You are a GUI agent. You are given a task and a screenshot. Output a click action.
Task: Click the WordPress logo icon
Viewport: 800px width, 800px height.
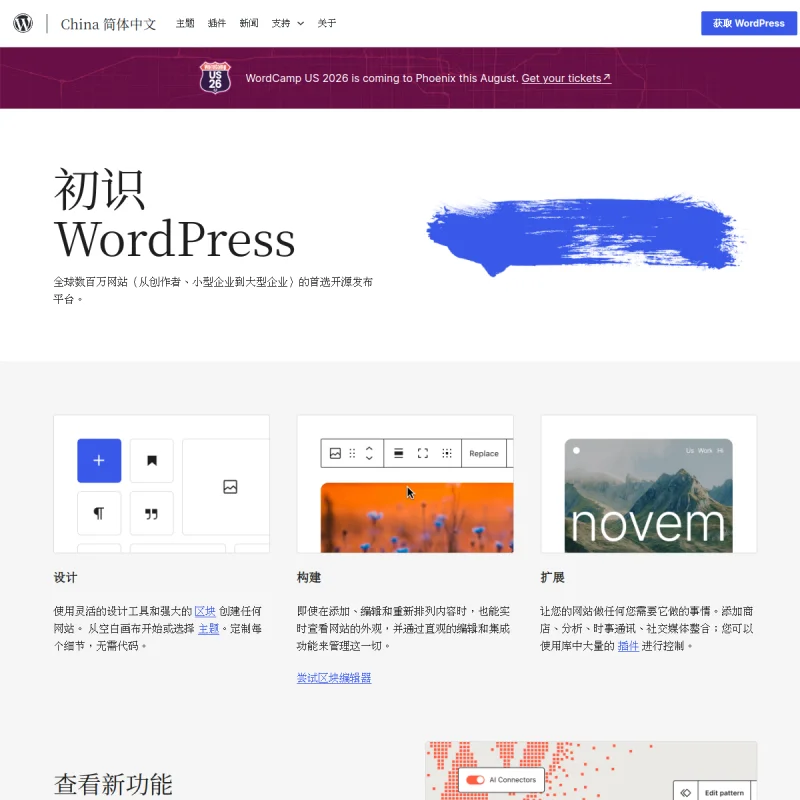[x=23, y=23]
